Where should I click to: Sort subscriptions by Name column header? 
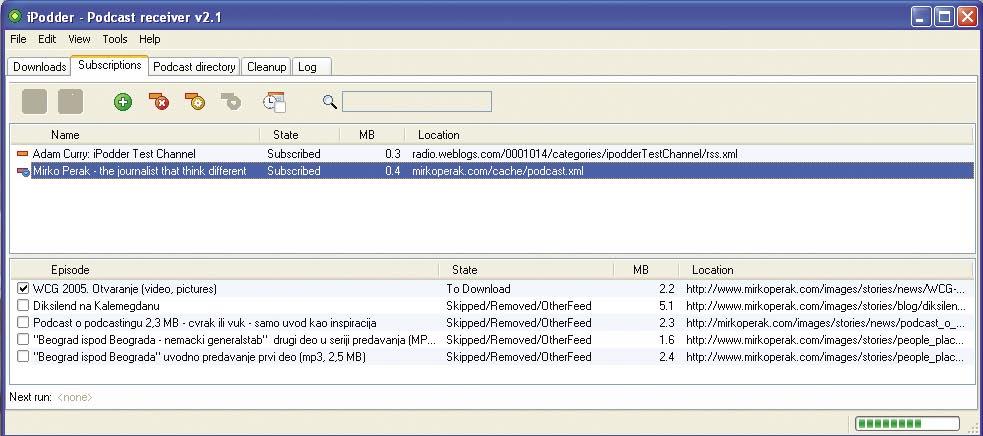[135, 135]
